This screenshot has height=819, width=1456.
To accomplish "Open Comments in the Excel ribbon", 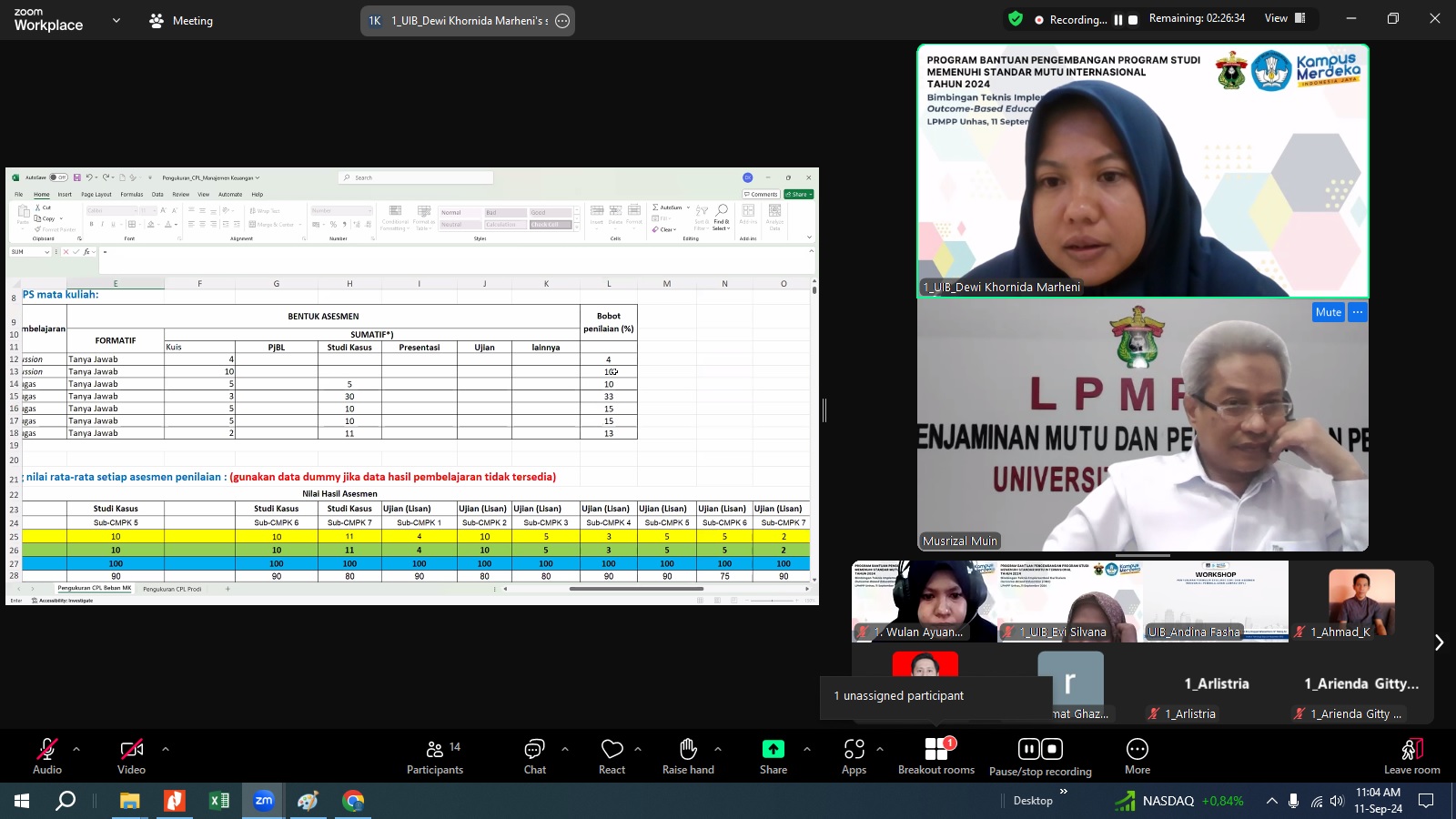I will [761, 194].
